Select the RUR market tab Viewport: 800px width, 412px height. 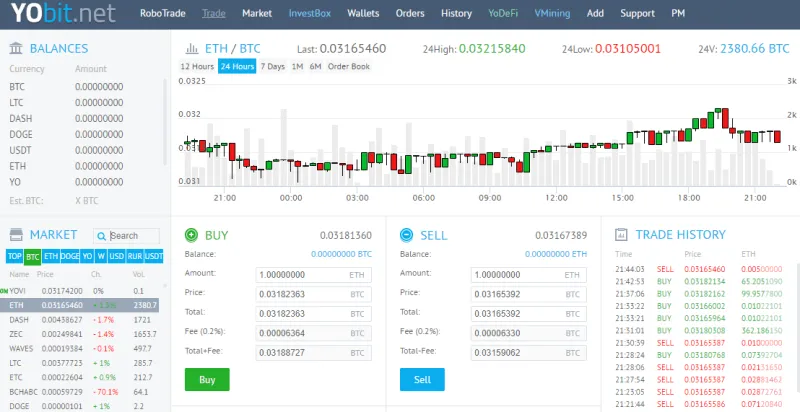(x=135, y=256)
